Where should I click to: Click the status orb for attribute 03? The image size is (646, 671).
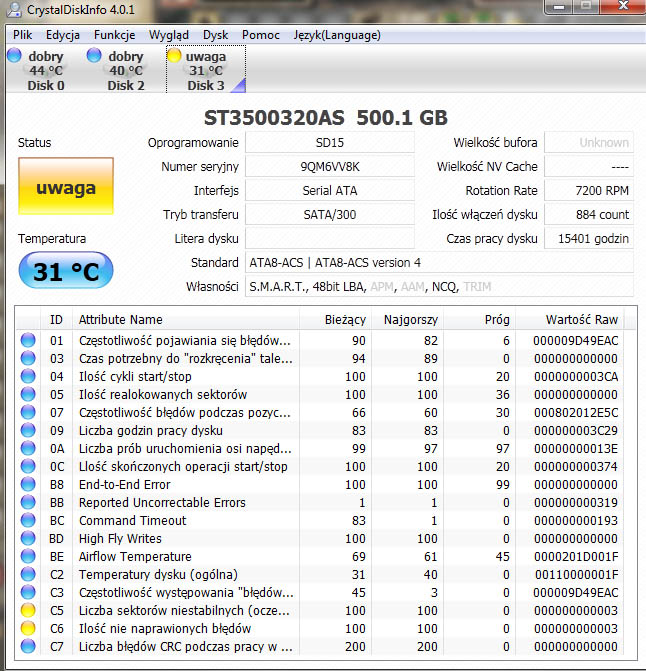click(x=28, y=358)
